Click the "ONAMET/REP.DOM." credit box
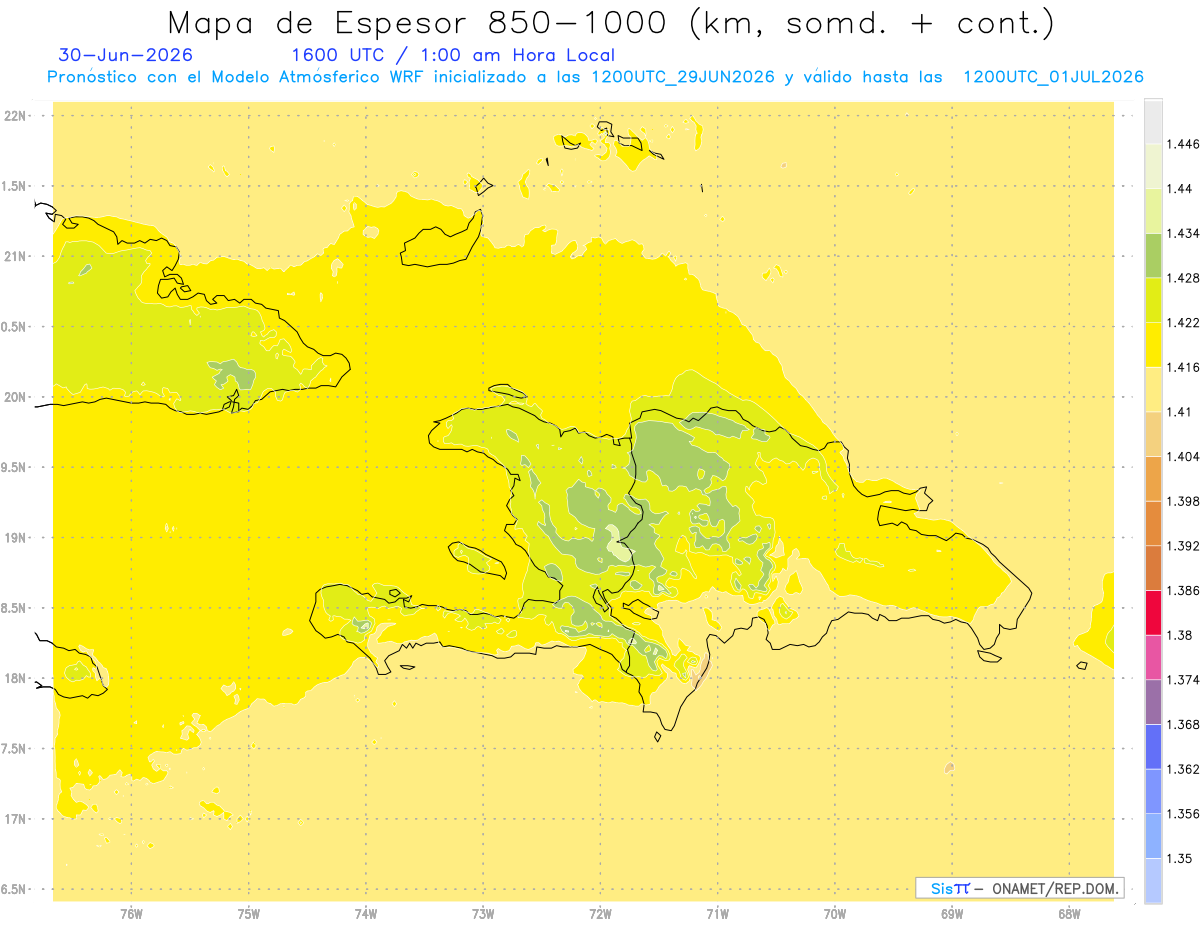Screen dimensions: 1200x927 pyautogui.click(x=1020, y=888)
